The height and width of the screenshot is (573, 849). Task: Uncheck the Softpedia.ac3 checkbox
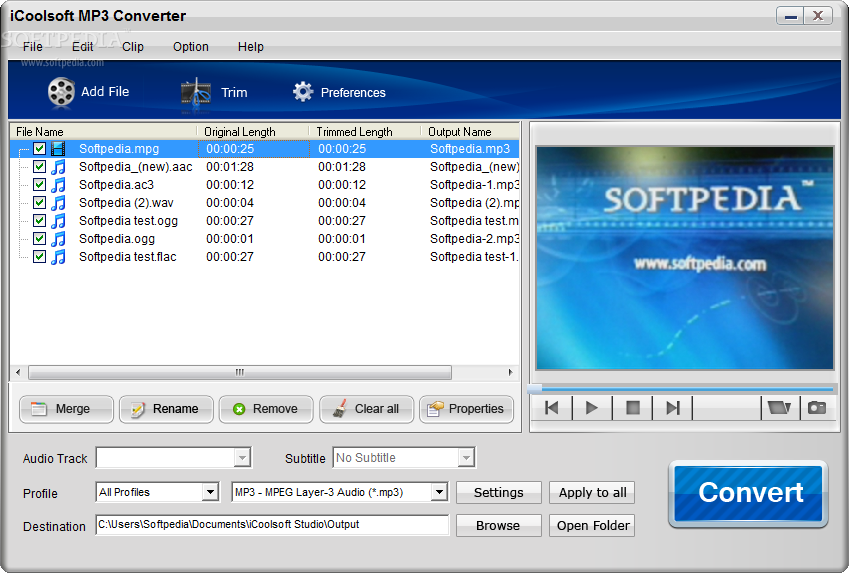coord(40,184)
